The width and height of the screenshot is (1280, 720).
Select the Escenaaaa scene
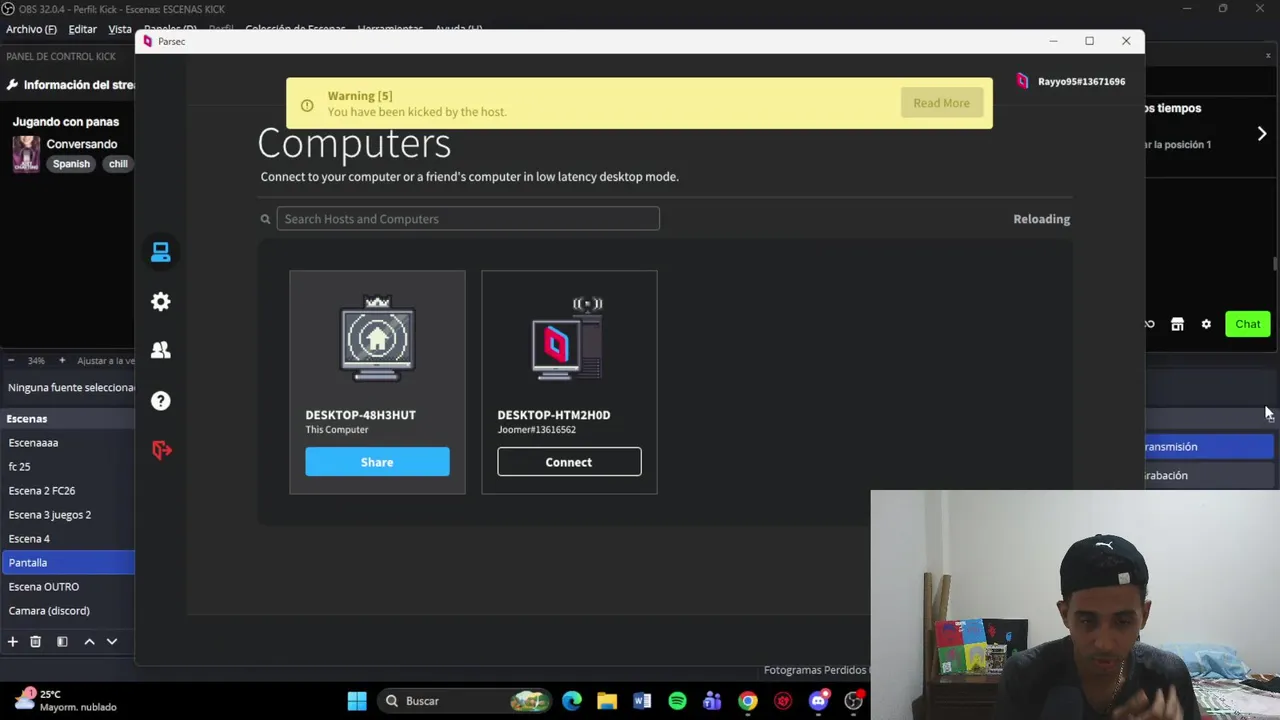(x=68, y=443)
